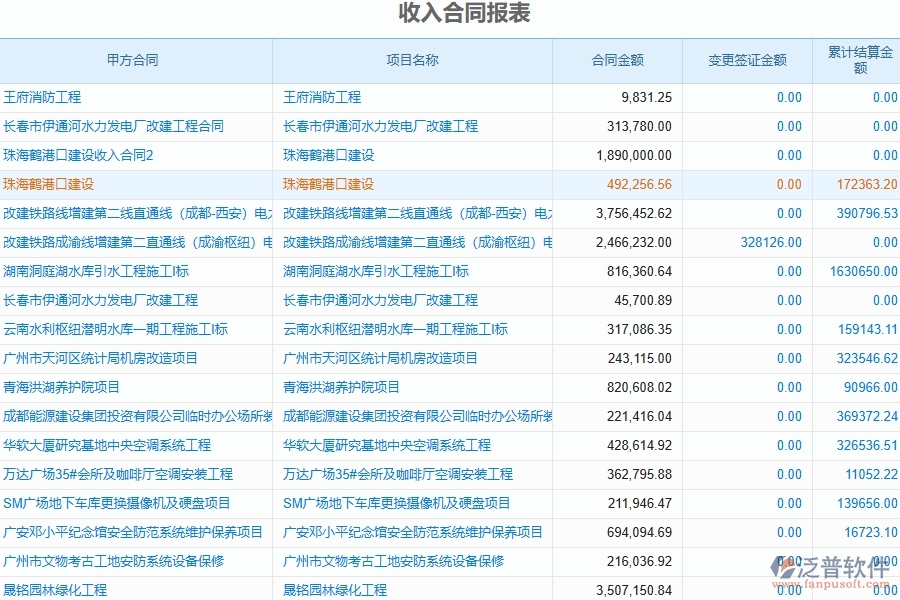Sort by the 合同金额 column header
900x600 pixels.
click(618, 60)
